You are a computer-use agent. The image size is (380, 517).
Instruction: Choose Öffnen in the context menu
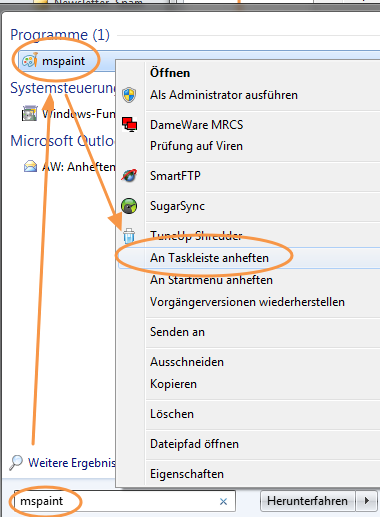pos(170,73)
